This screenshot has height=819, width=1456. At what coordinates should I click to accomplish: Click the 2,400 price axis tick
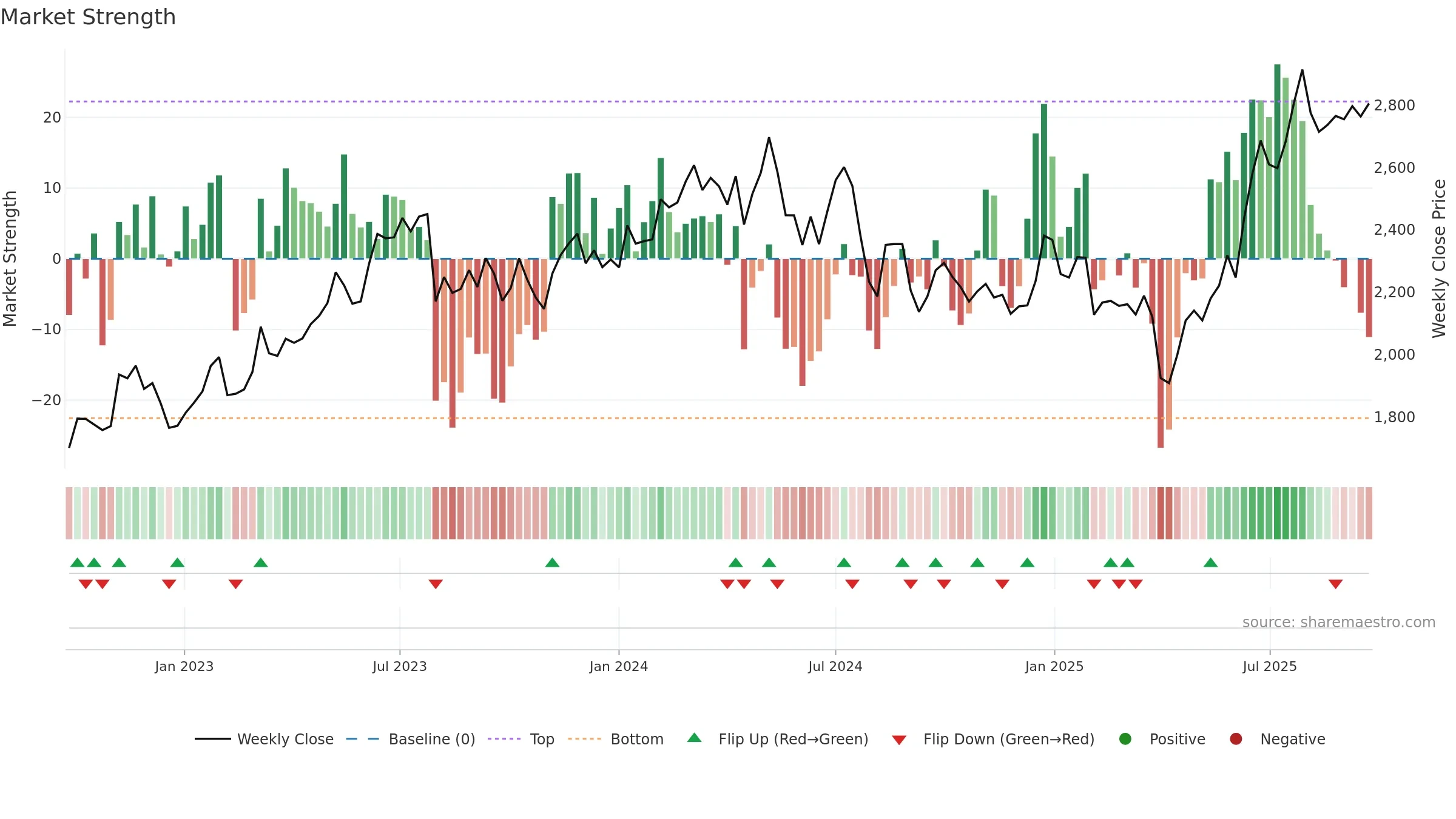(x=1394, y=230)
